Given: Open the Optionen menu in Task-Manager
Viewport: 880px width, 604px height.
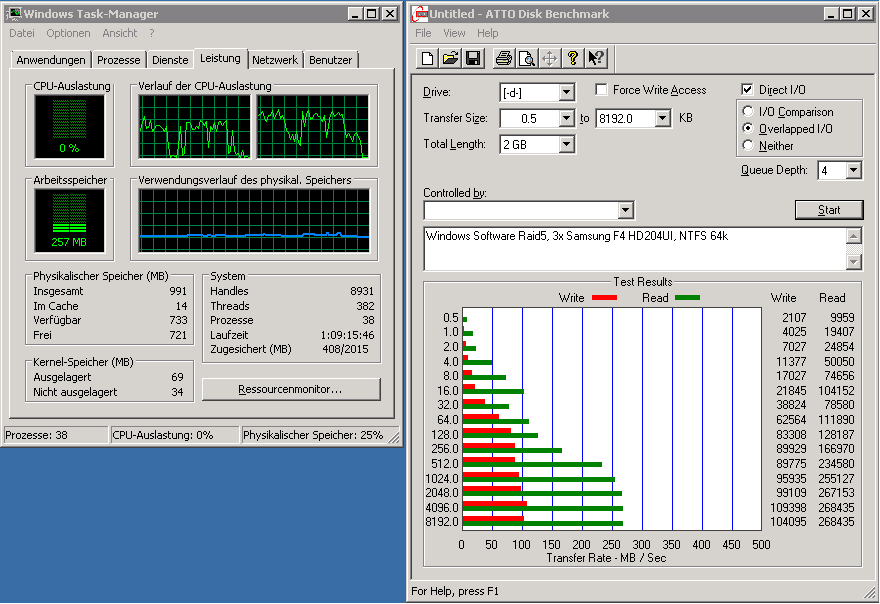Looking at the screenshot, I should tap(68, 33).
